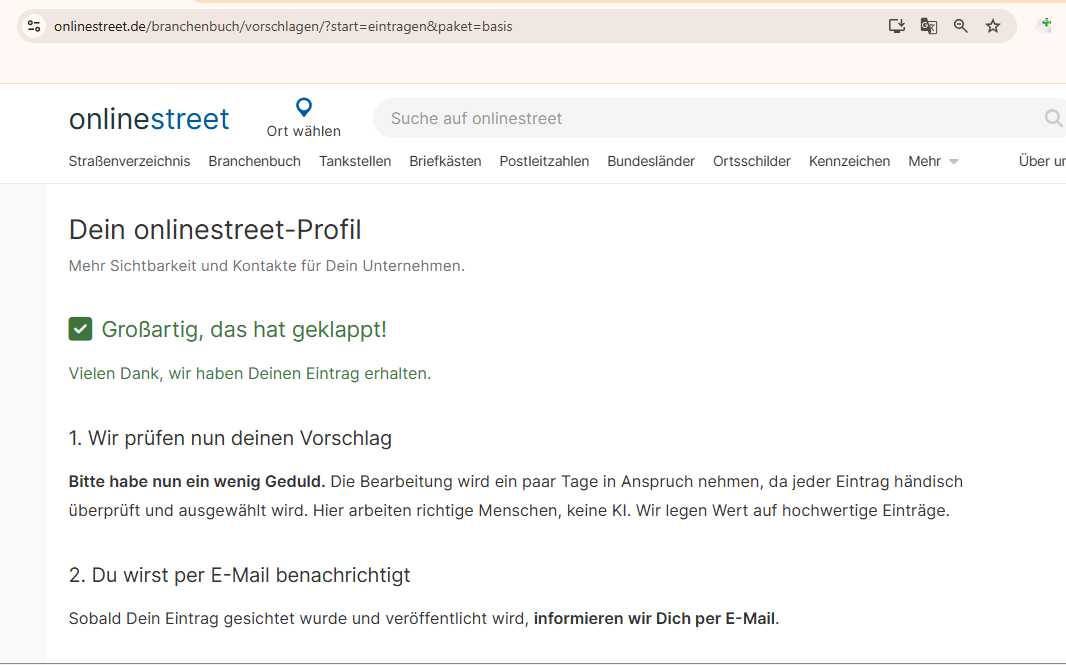Click the install app icon in address bar
The height and width of the screenshot is (665, 1066).
[x=897, y=27]
